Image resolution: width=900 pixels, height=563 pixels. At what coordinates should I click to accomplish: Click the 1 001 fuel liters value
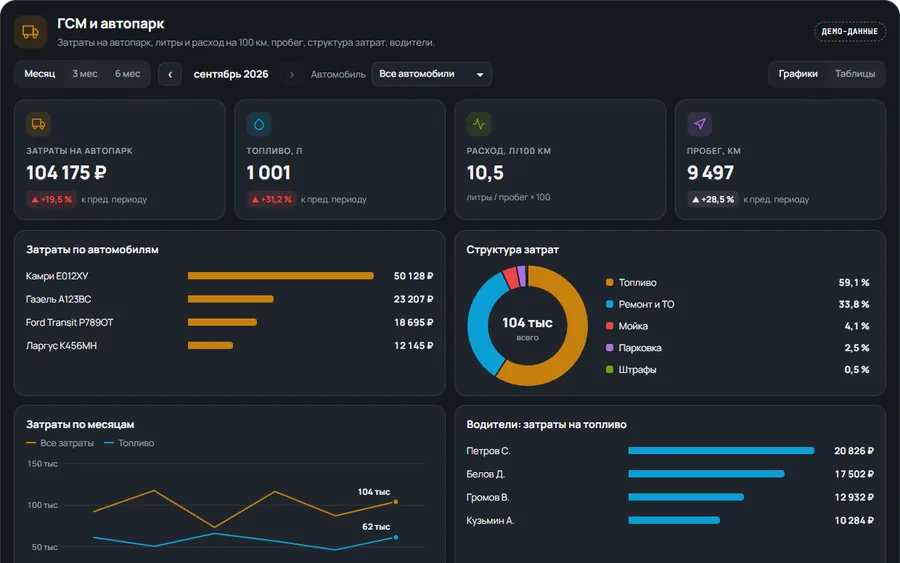tap(269, 173)
